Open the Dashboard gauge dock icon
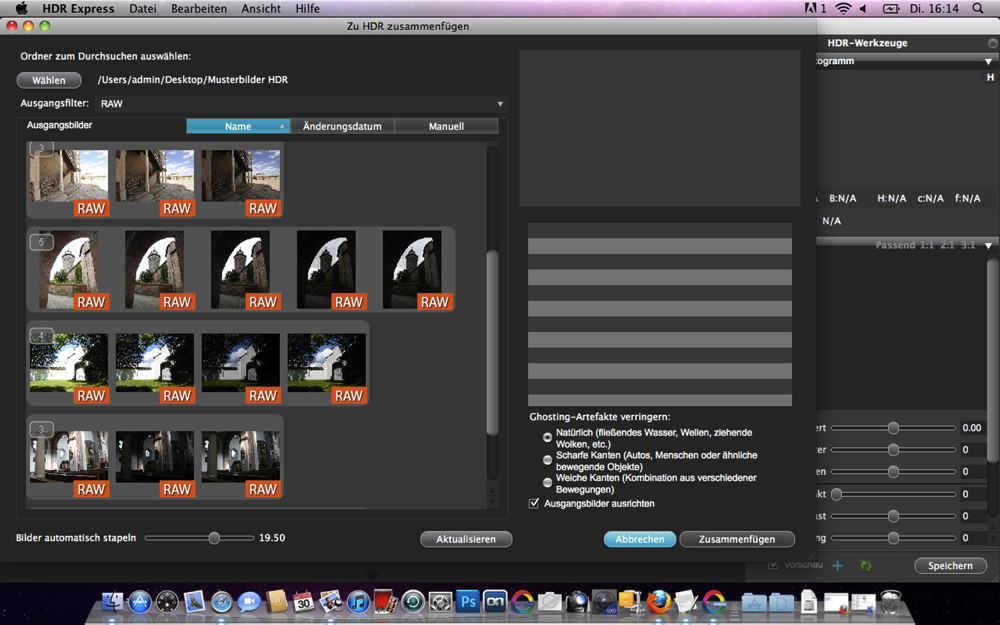The image size is (1000, 625). click(167, 601)
